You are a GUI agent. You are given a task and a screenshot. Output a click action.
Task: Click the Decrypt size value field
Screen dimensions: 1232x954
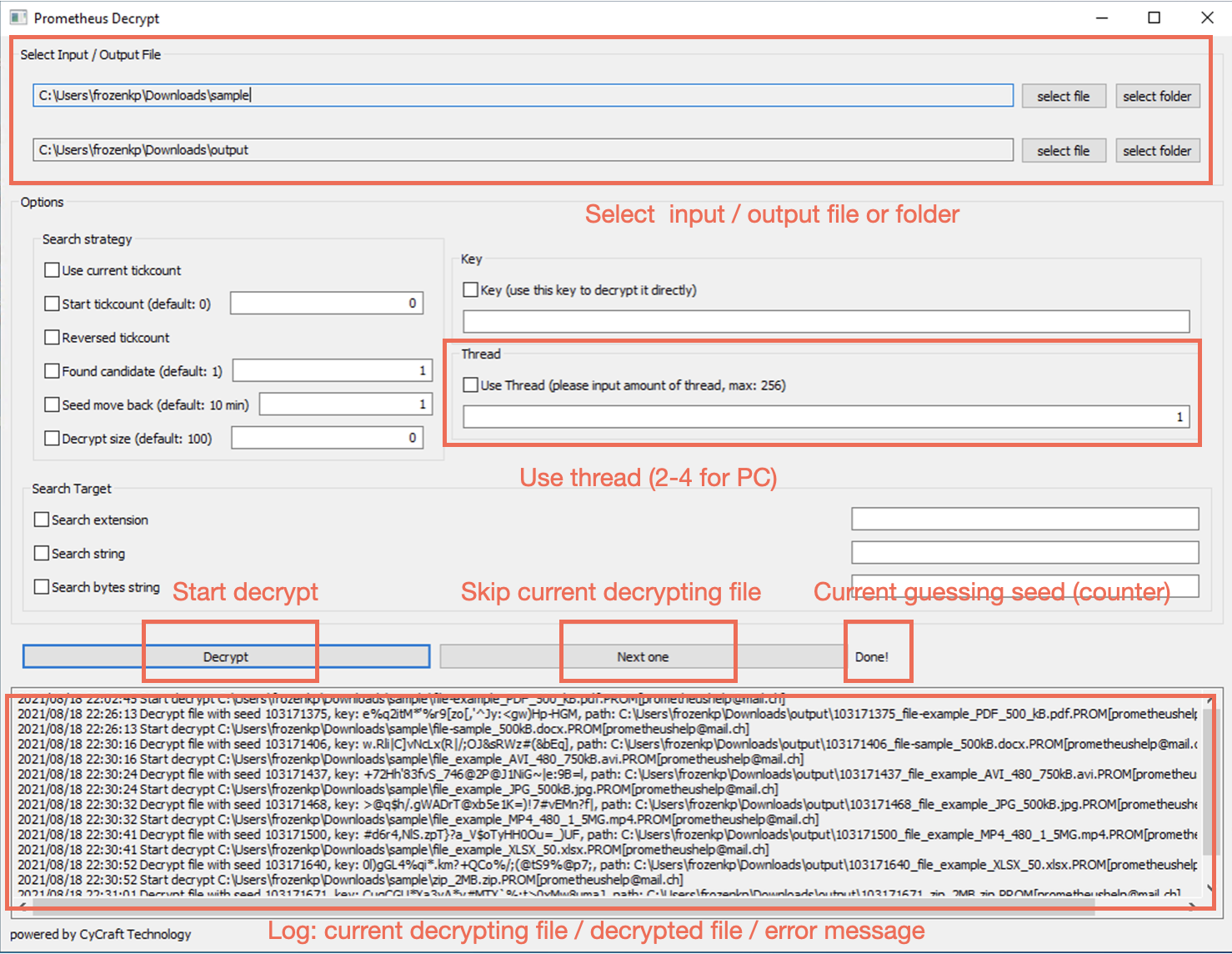(328, 438)
